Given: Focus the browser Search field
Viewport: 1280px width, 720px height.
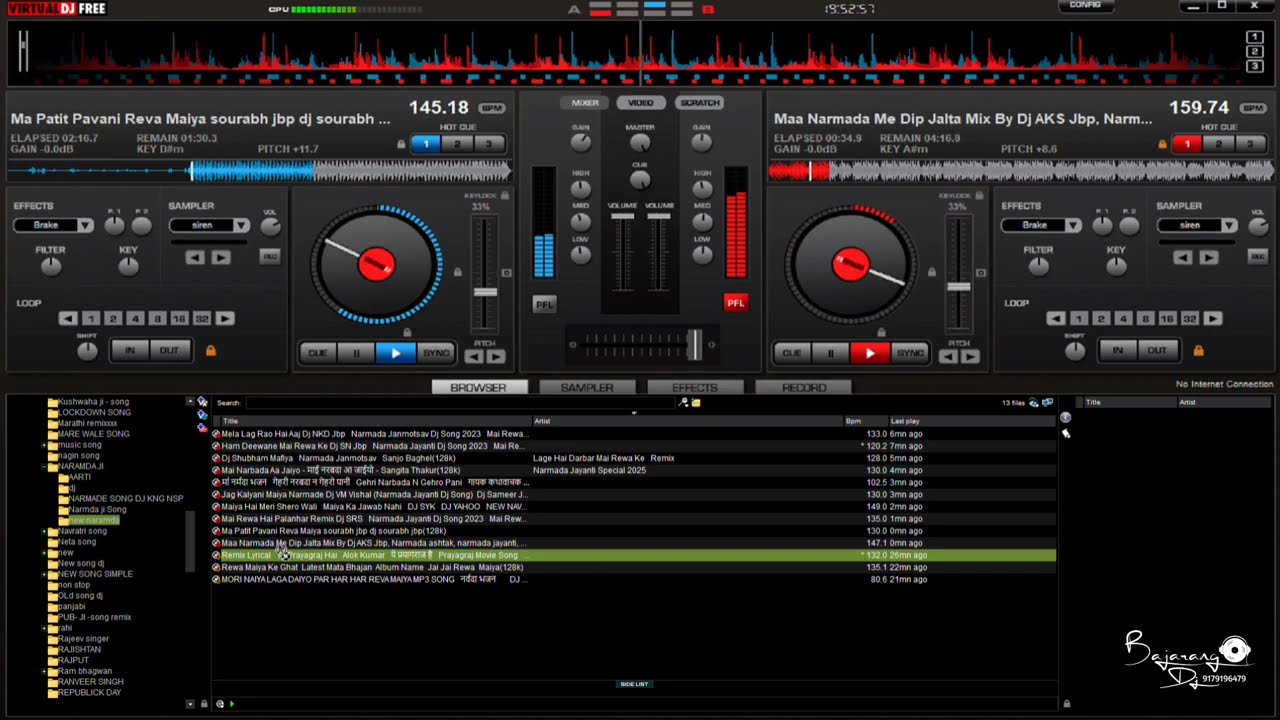Looking at the screenshot, I should (x=461, y=403).
